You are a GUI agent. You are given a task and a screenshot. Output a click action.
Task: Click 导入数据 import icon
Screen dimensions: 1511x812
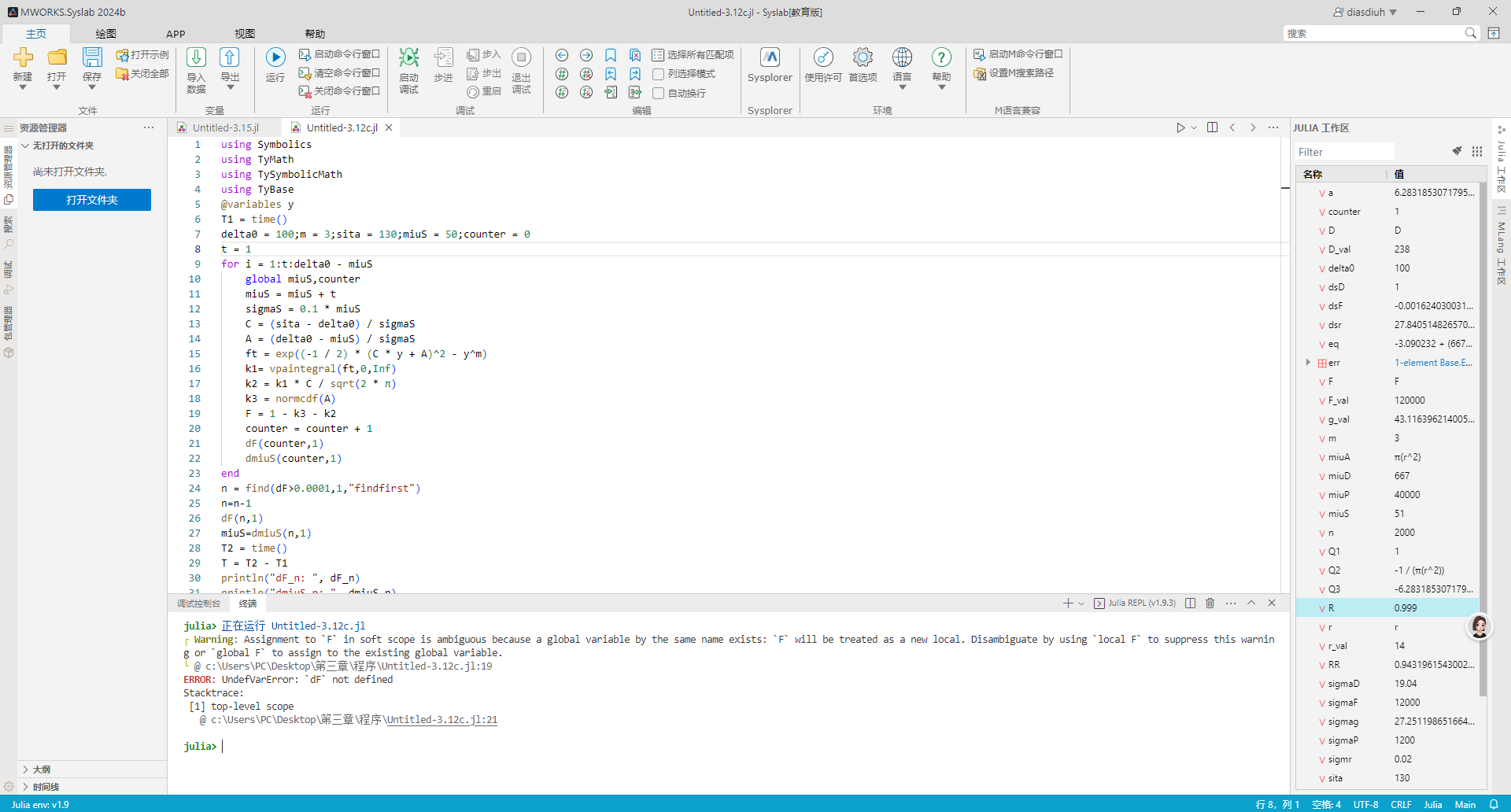196,57
